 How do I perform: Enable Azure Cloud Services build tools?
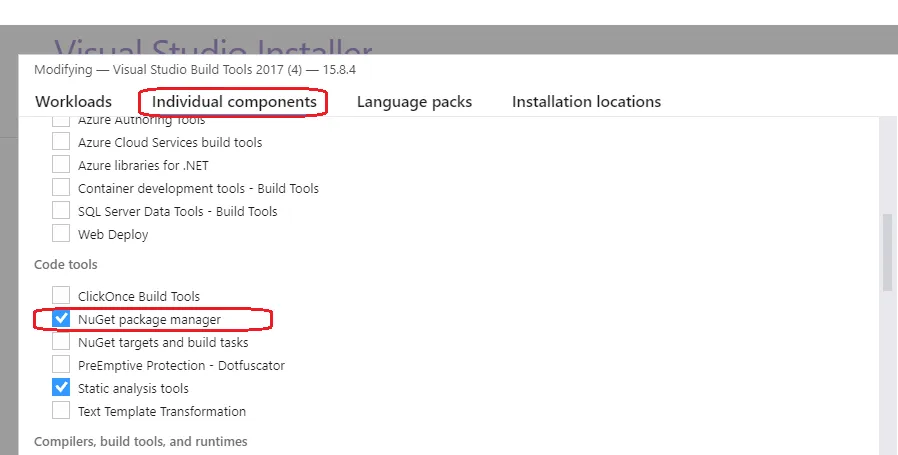(x=61, y=142)
